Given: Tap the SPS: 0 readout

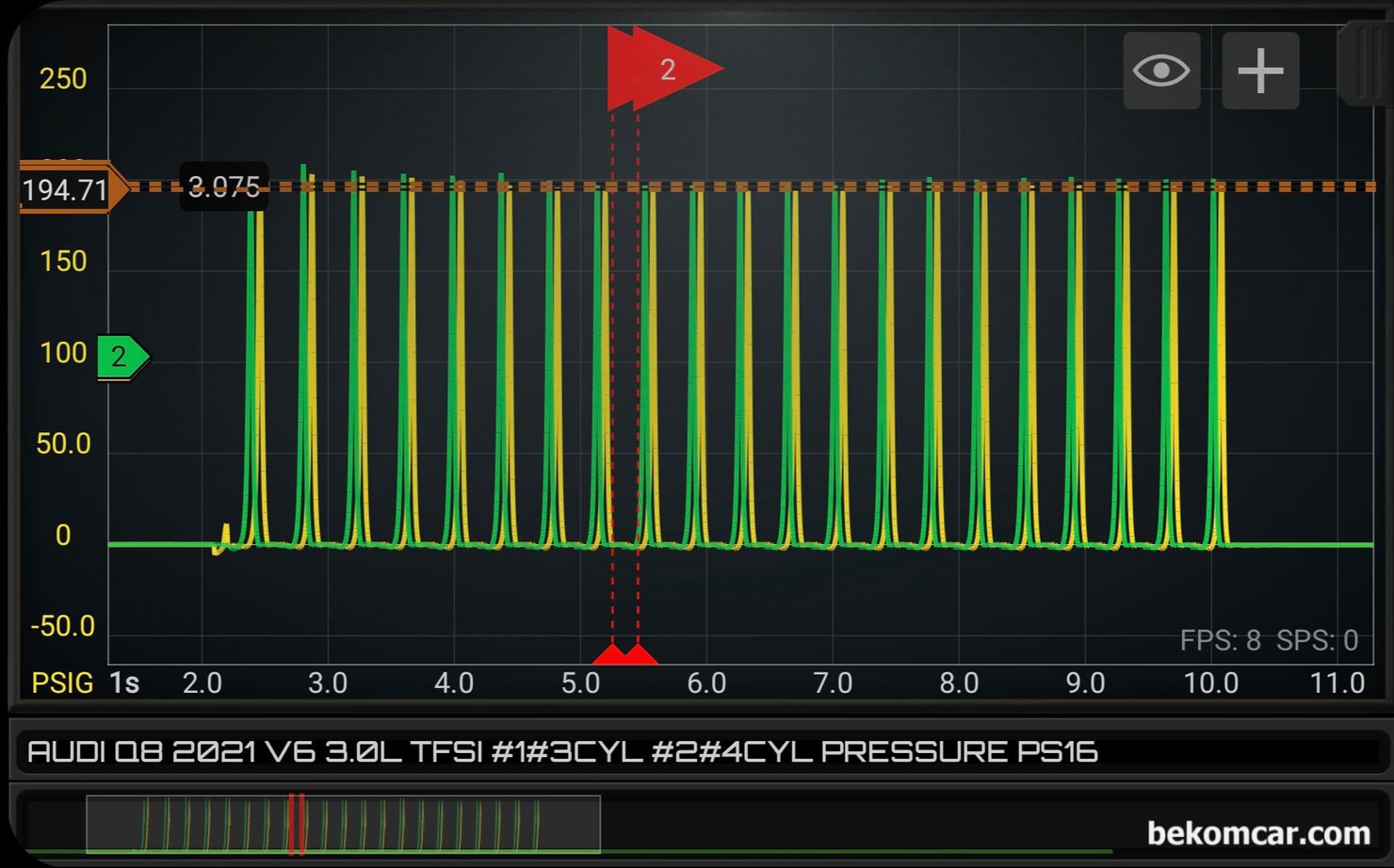Looking at the screenshot, I should 1317,641.
